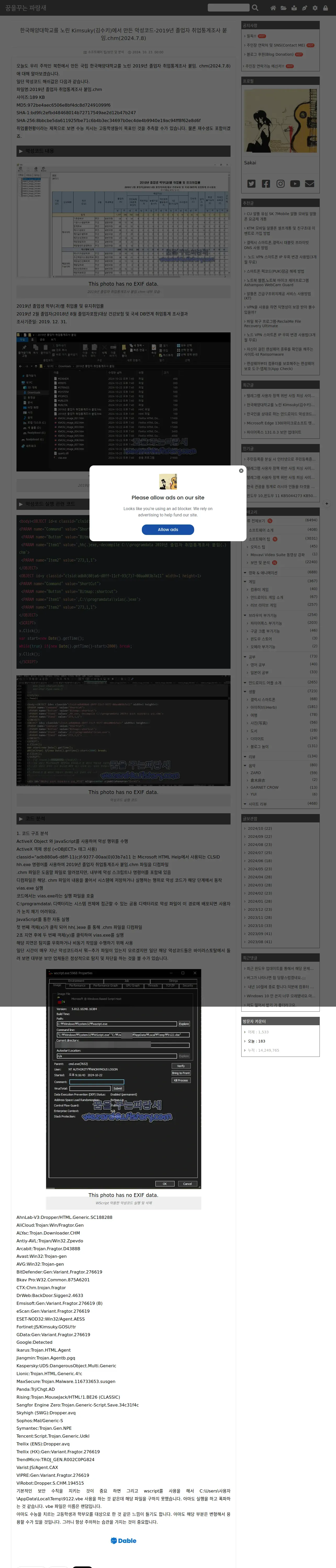The image size is (336, 1568).
Task: Click the email envelope icon
Action: click(x=310, y=183)
